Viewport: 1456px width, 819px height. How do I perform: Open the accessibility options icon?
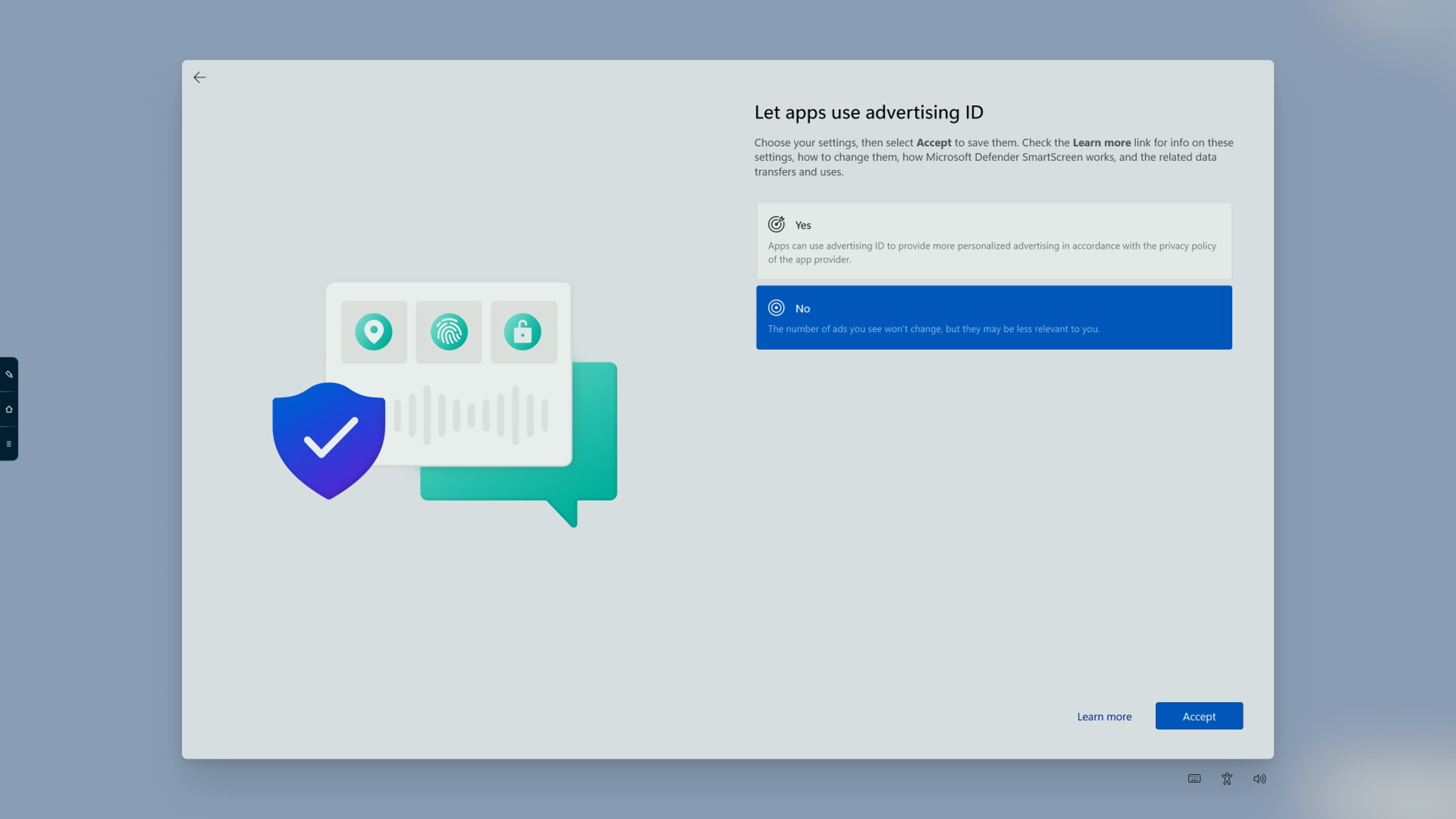(1227, 778)
